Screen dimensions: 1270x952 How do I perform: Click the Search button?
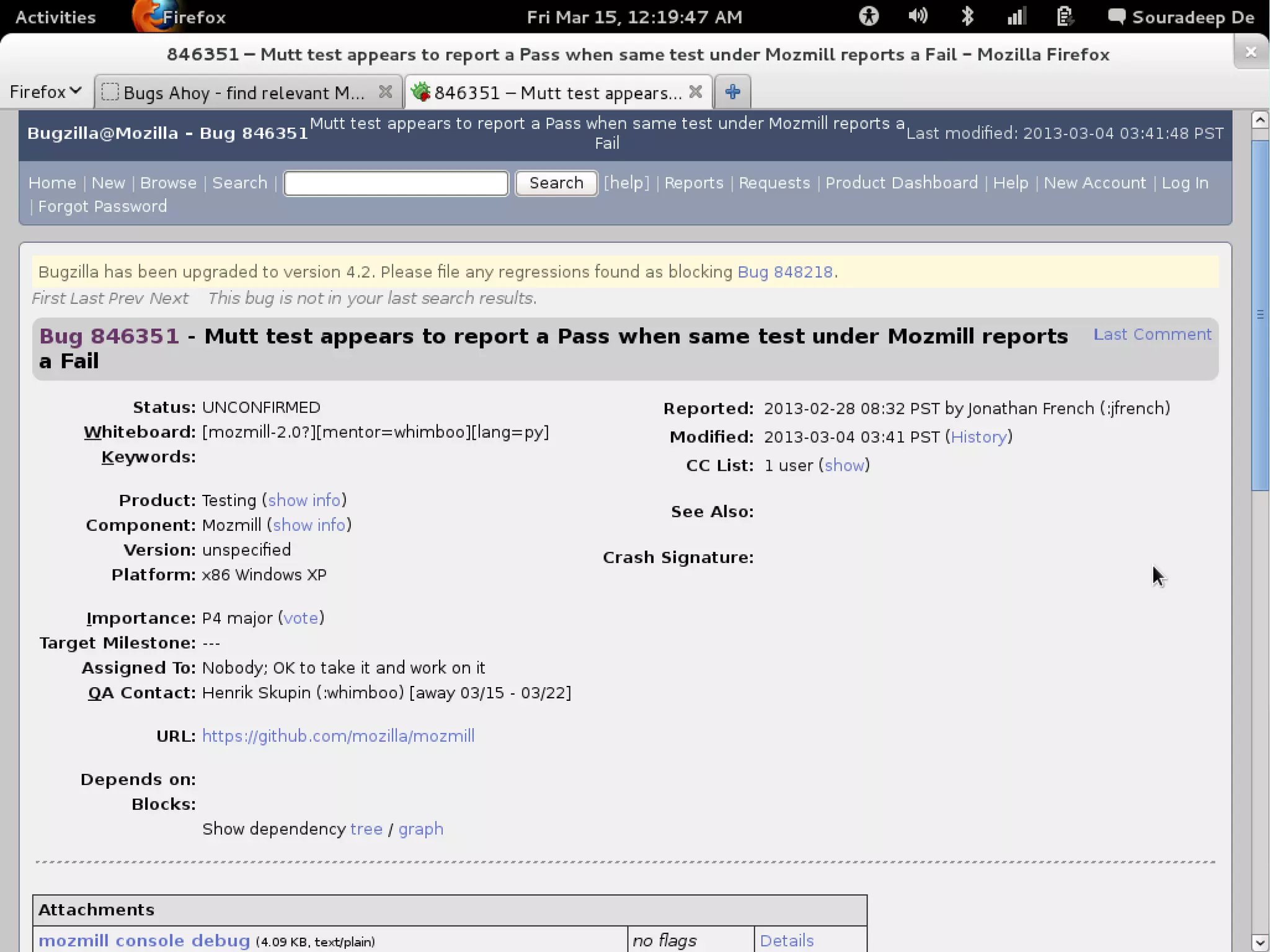556,183
